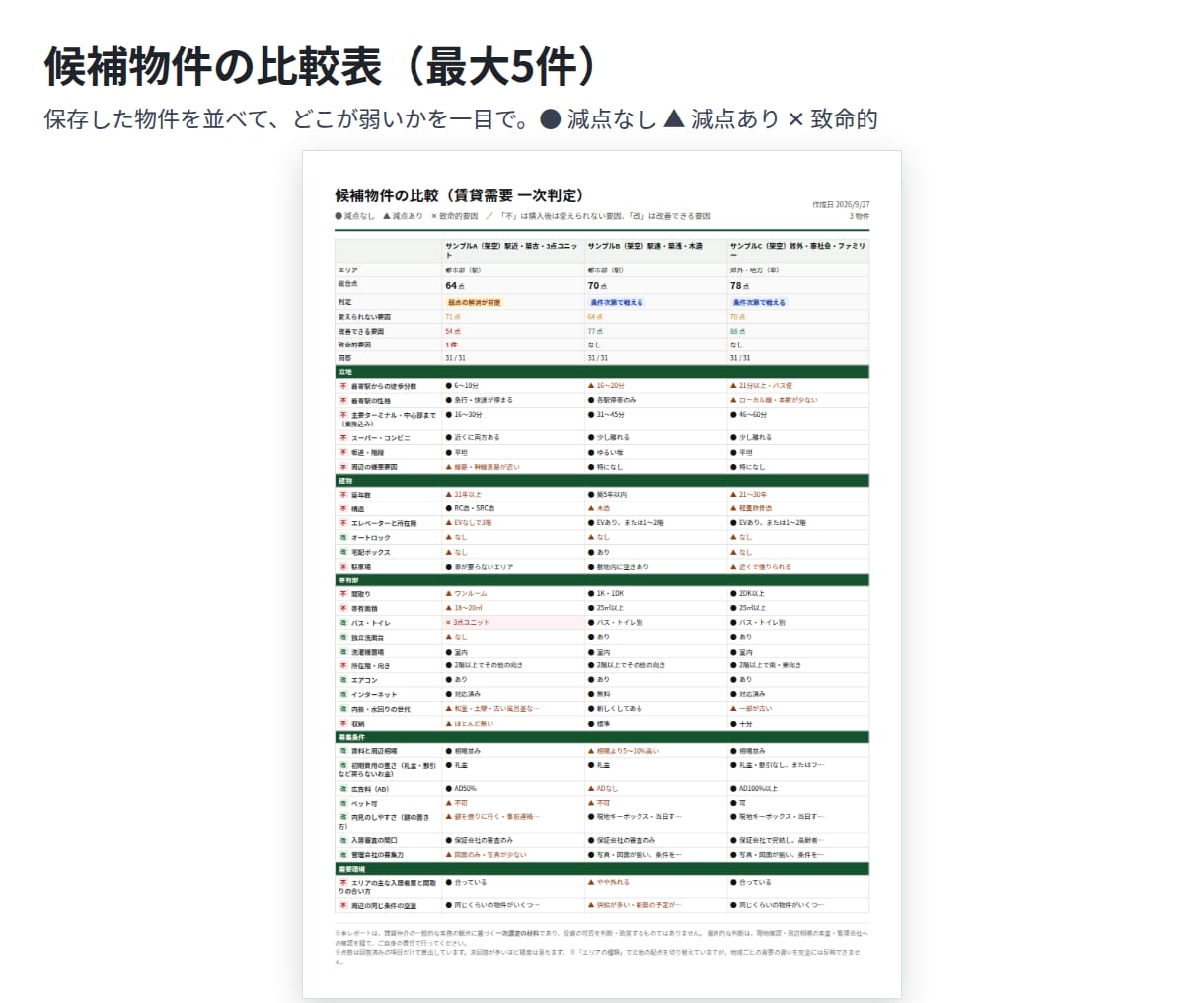The height and width of the screenshot is (1003, 1204).
Task: Click the 改 tag beside 宅配ボックス
Action: 343,553
